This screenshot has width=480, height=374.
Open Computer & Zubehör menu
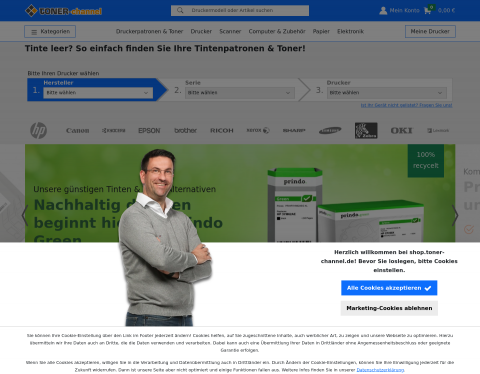click(x=277, y=31)
